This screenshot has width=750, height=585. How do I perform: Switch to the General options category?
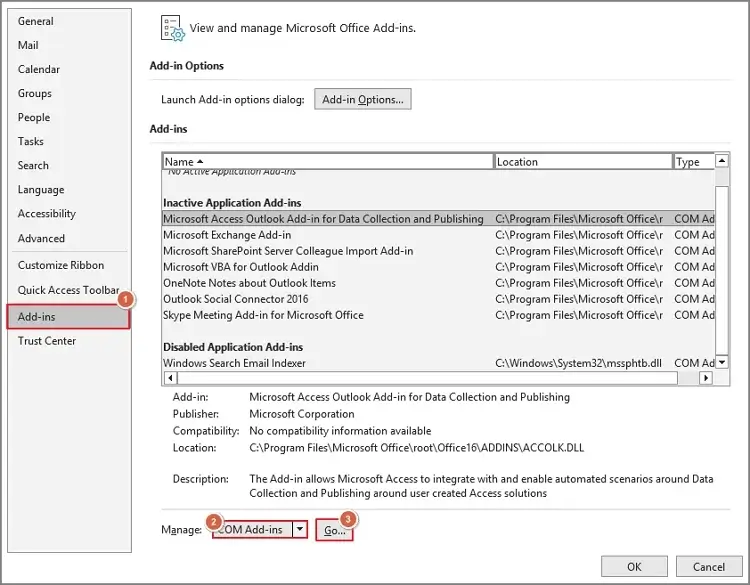36,21
